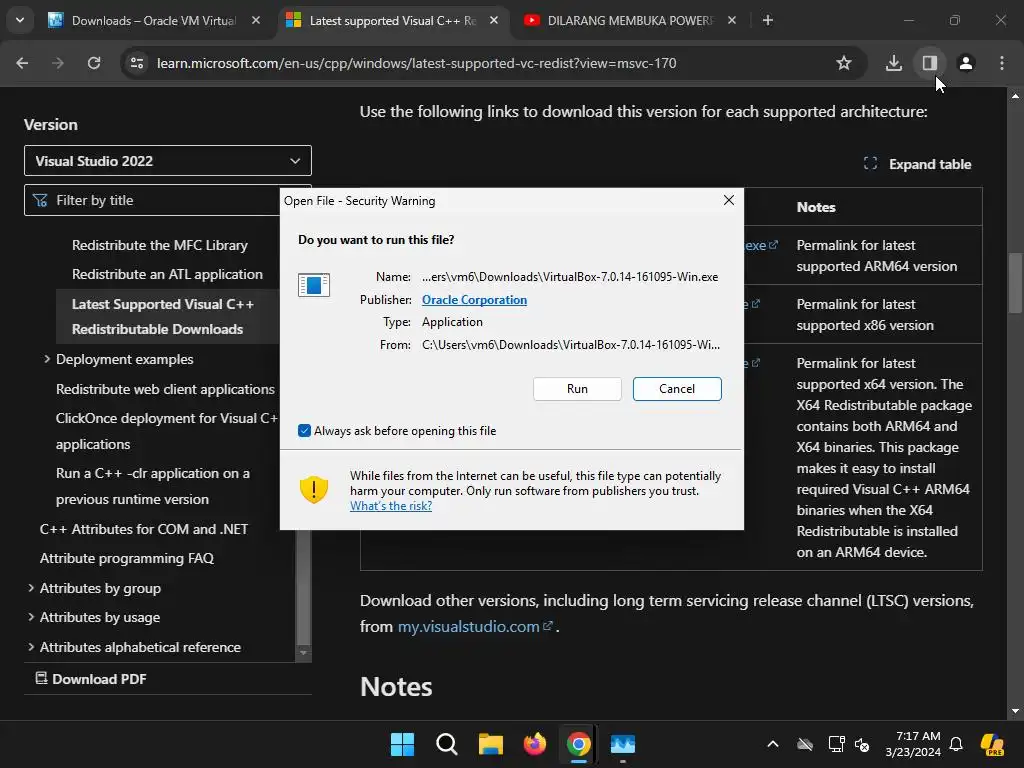Open Redistribute an ATL application article
The height and width of the screenshot is (768, 1024).
coord(167,274)
